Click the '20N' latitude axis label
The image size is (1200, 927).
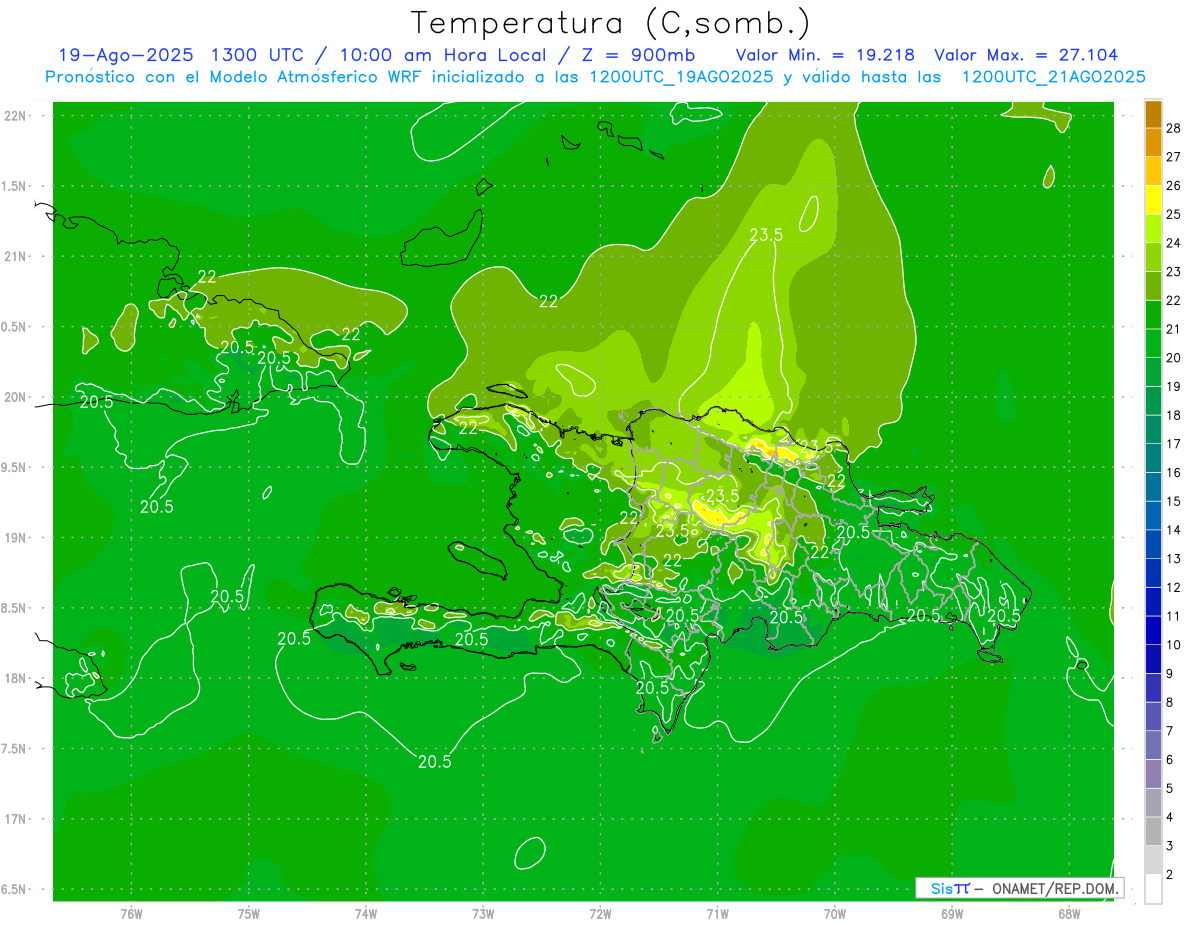(15, 397)
